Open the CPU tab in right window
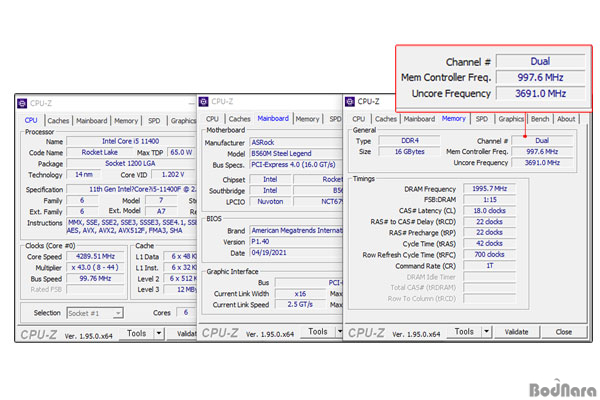 pos(359,119)
